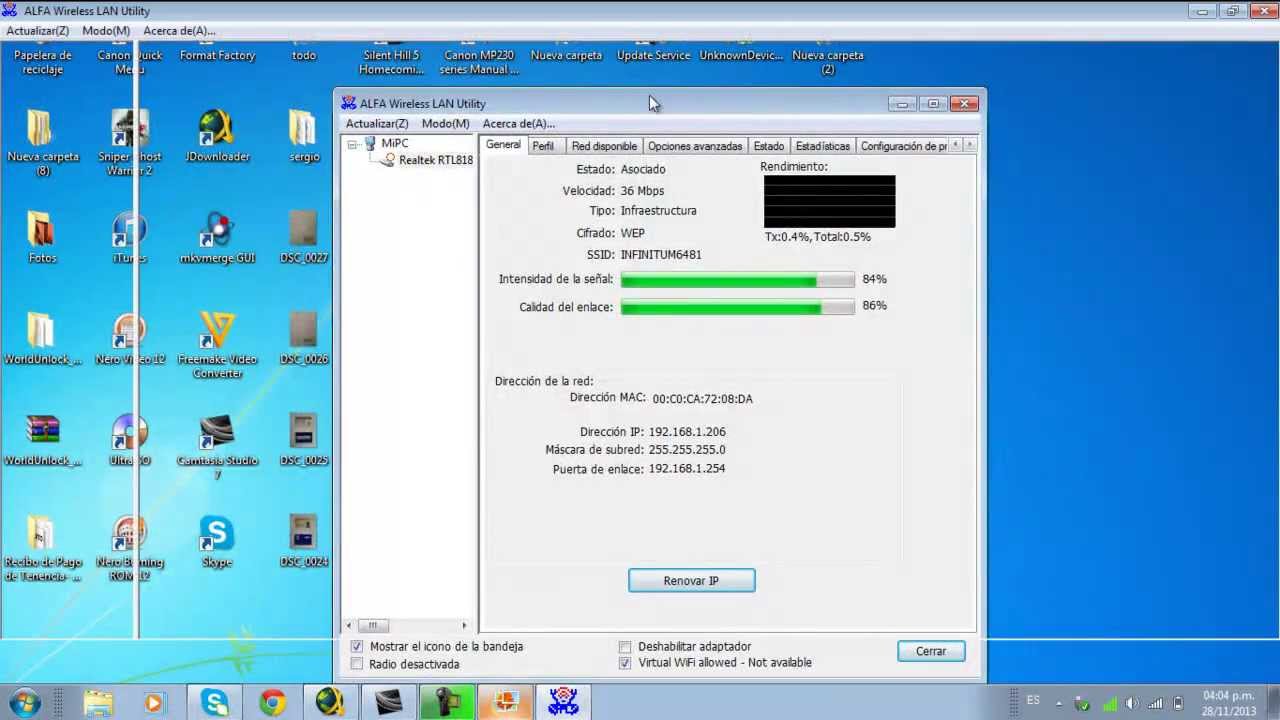
Task: Open the DSC_0026 file icon
Action: pyautogui.click(x=304, y=338)
